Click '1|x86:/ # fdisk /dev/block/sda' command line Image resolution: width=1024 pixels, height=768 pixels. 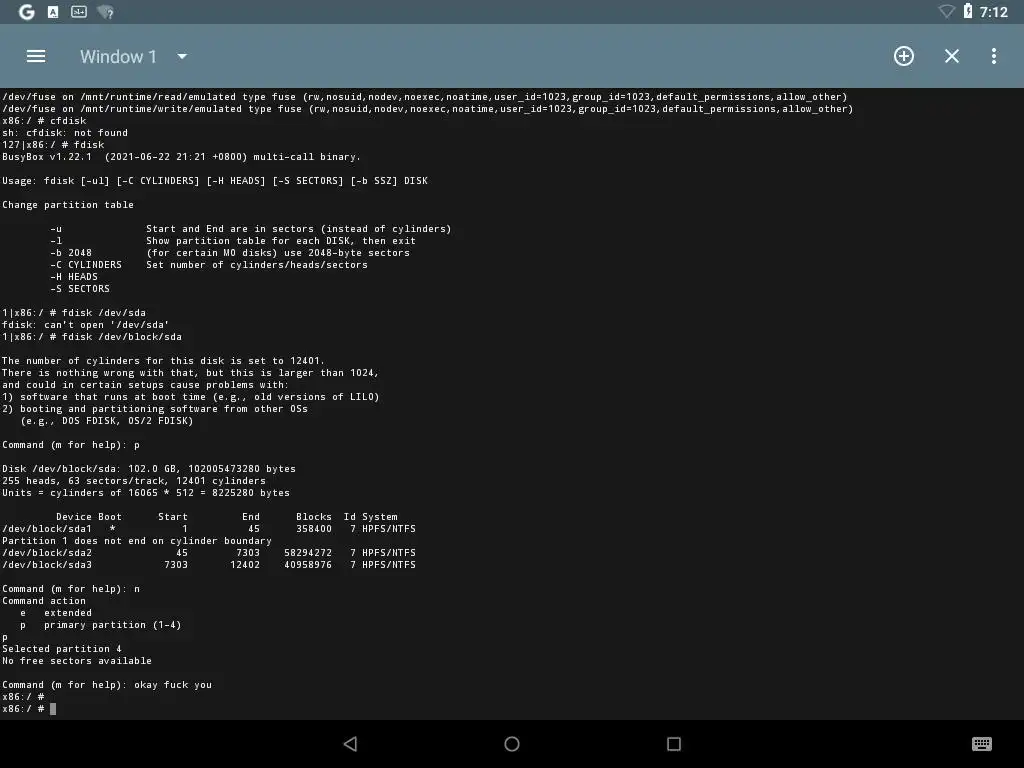(91, 336)
